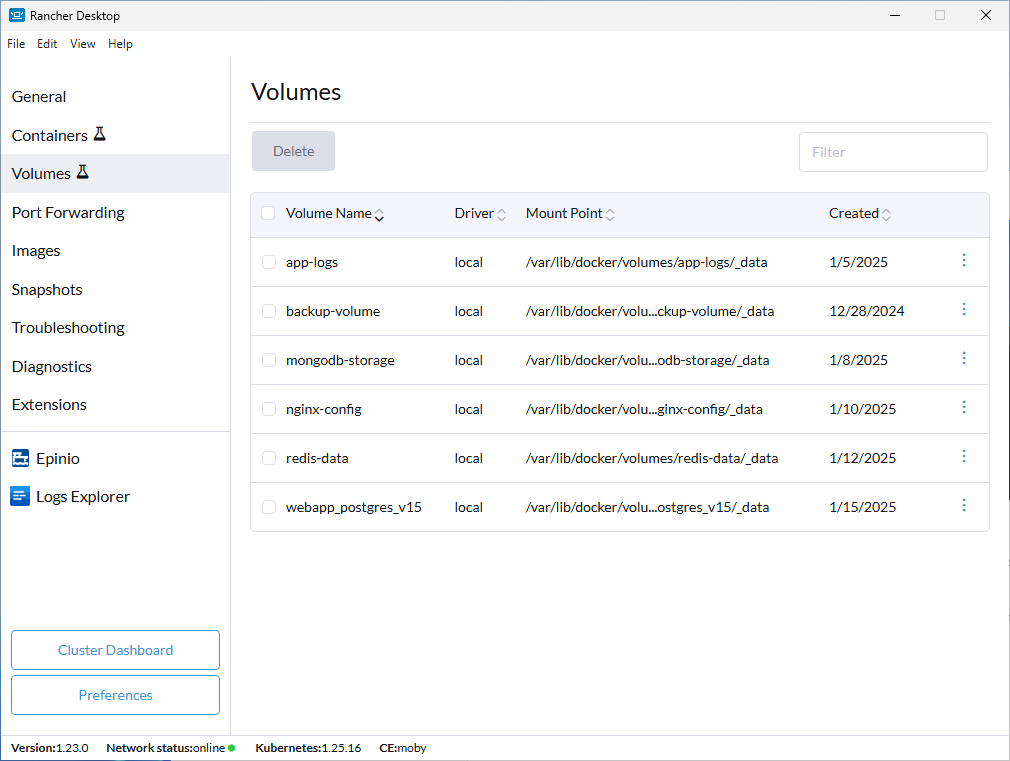This screenshot has height=761, width=1010.
Task: Click the experimental flask icon beside Volumes
Action: tap(82, 172)
